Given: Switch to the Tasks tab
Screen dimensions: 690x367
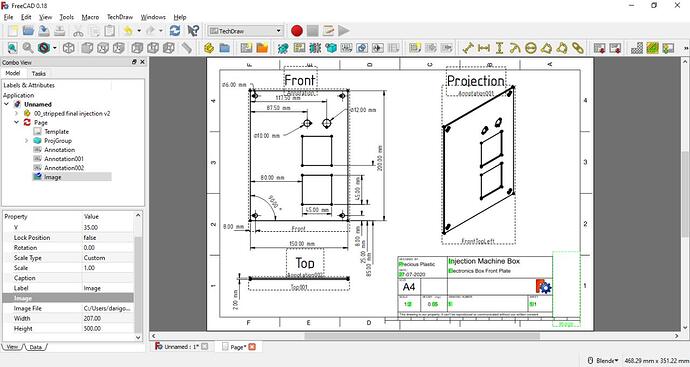Looking at the screenshot, I should [x=39, y=73].
